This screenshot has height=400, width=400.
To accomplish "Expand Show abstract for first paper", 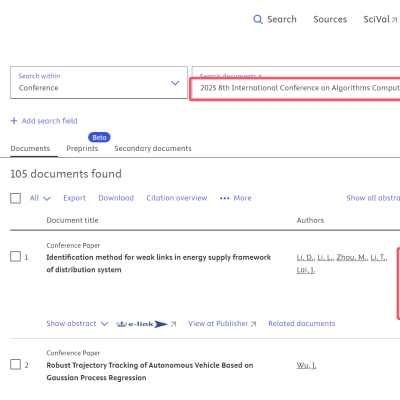I will 77,324.
